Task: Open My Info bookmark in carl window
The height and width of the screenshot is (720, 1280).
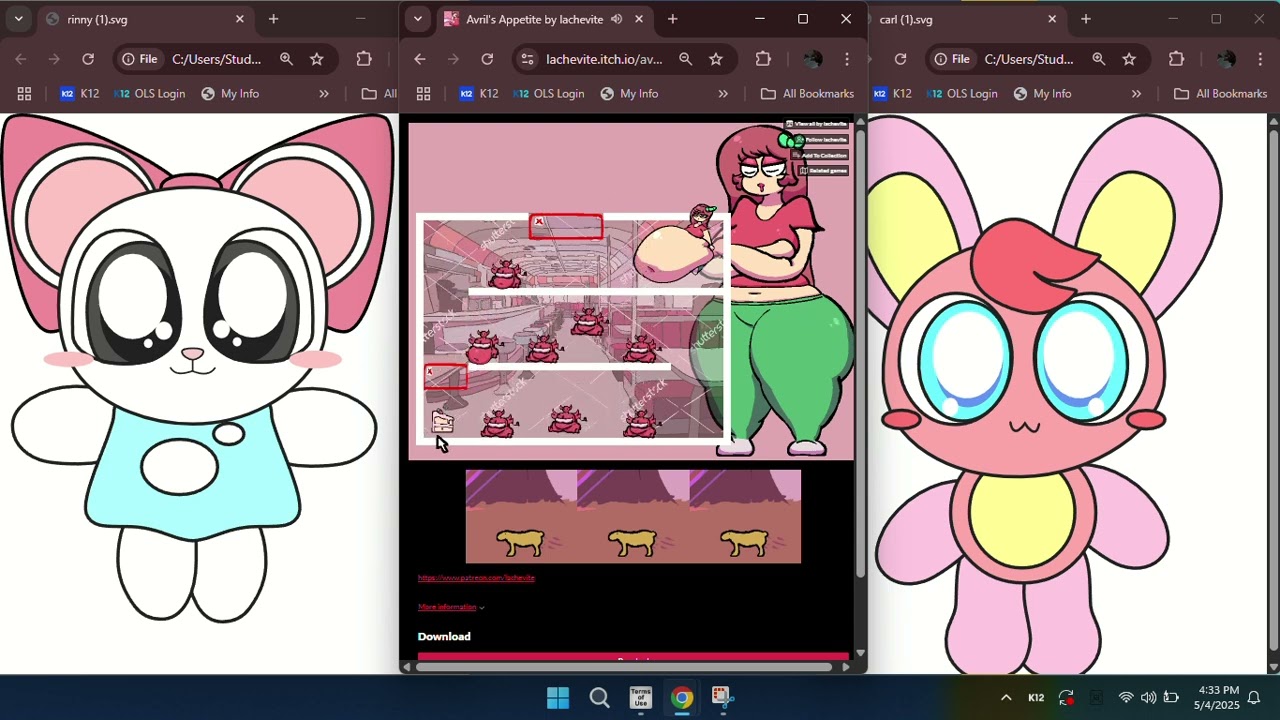Action: coord(1042,94)
